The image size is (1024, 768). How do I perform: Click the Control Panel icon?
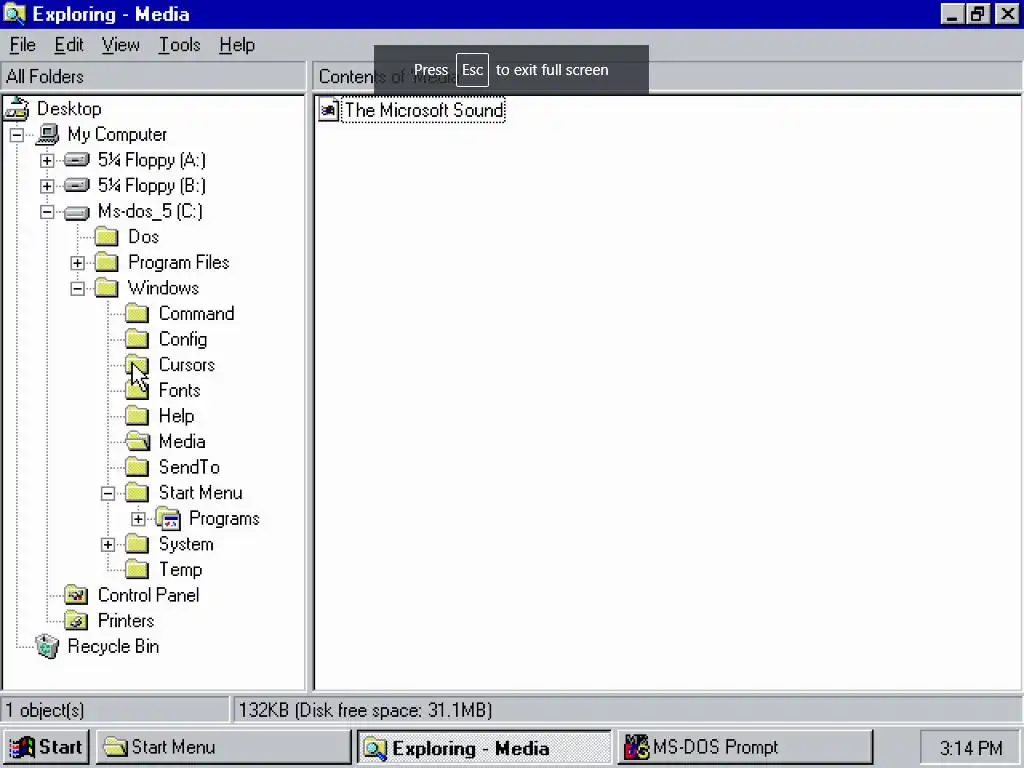(76, 595)
